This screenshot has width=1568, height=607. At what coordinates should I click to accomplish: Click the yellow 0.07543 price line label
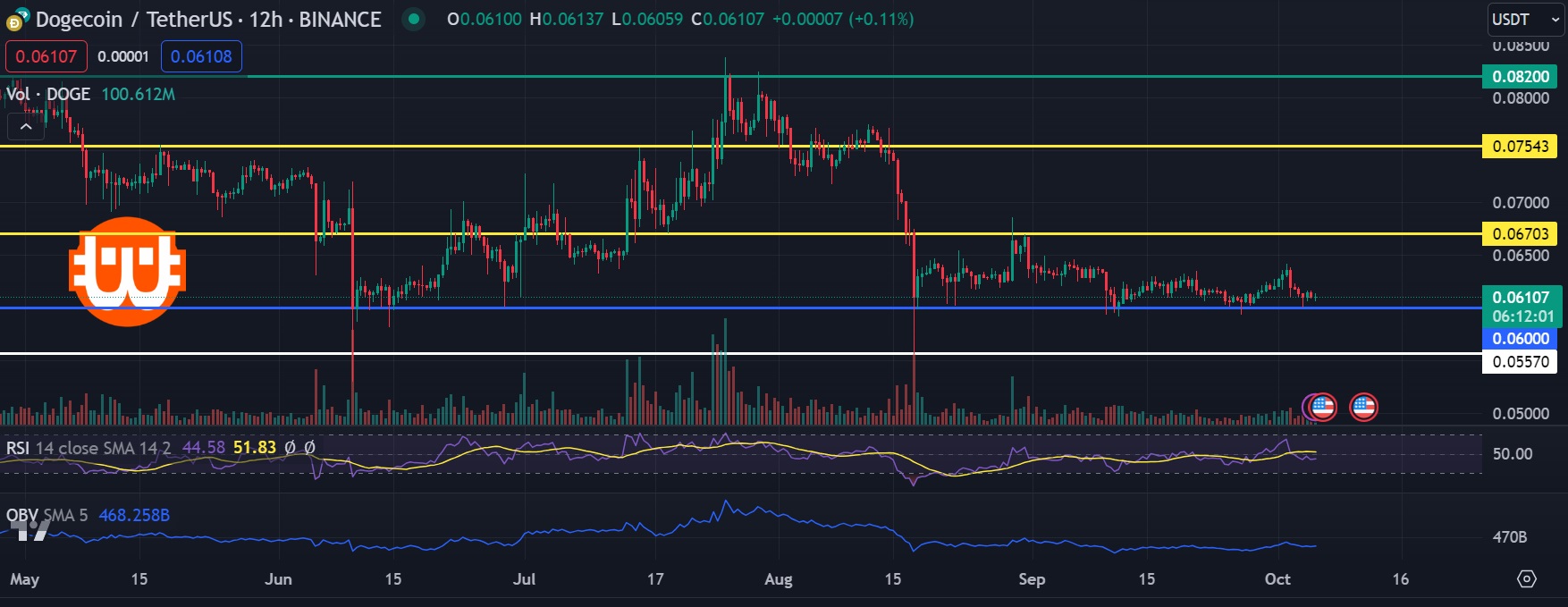coord(1520,146)
